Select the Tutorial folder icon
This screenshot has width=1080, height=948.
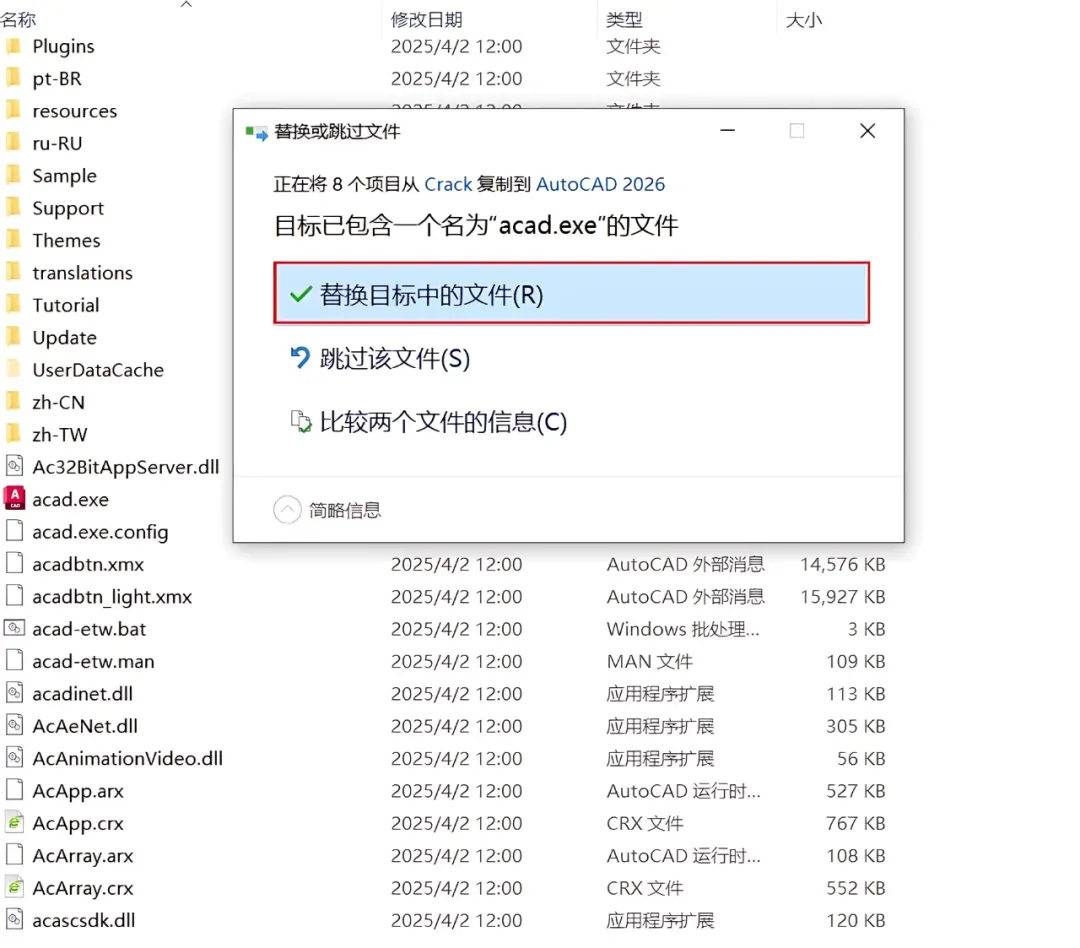pos(14,305)
